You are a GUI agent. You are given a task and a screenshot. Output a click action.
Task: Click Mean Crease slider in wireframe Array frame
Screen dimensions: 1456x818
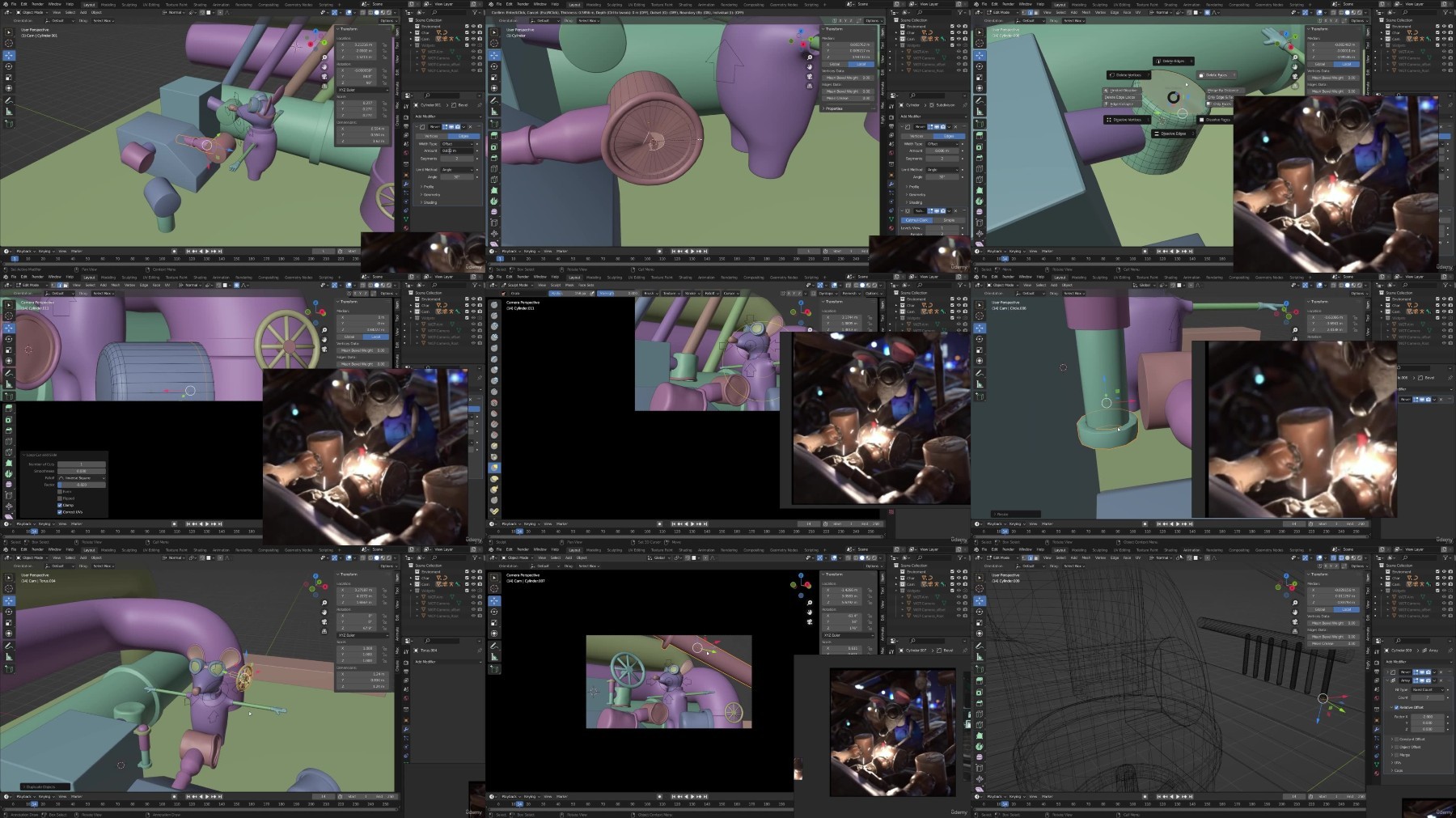(x=1333, y=643)
